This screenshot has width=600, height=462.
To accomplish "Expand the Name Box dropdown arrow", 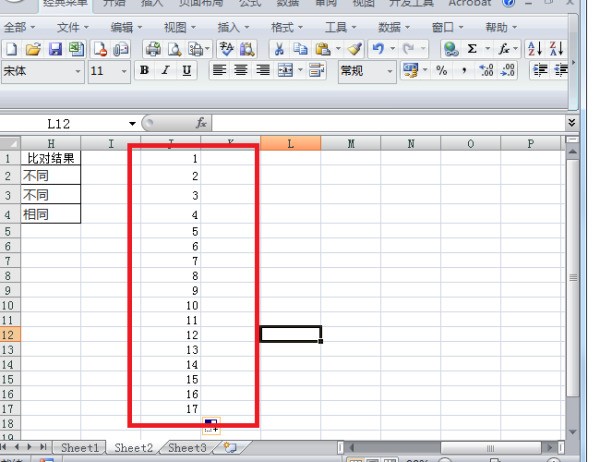I will 132,124.
